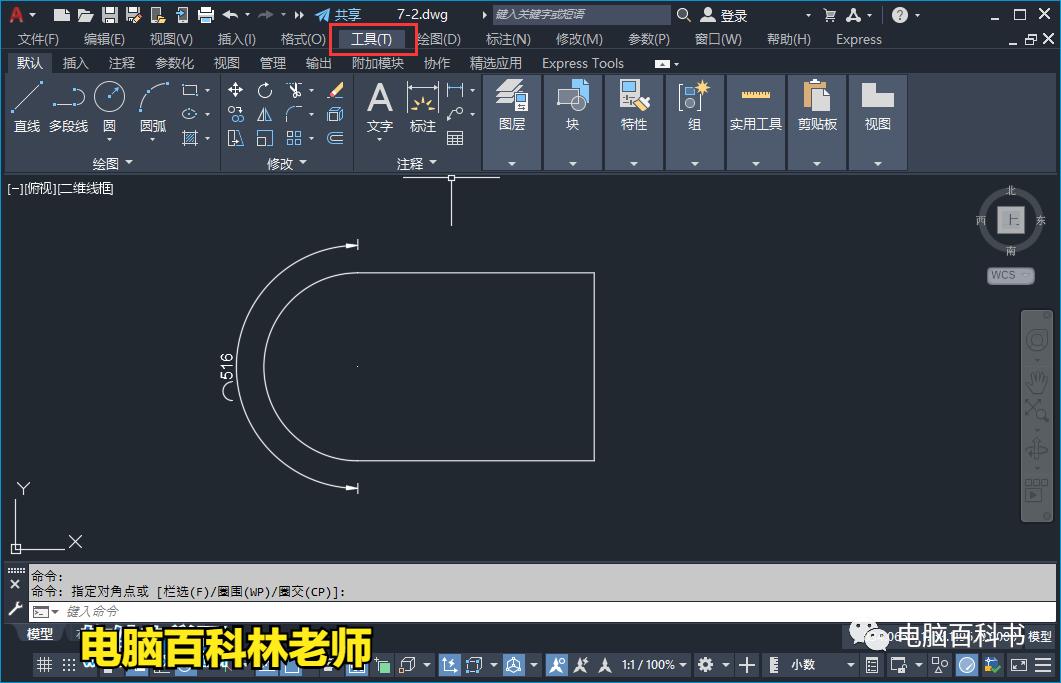
Task: Toggle grid display in status bar
Action: tap(44, 665)
